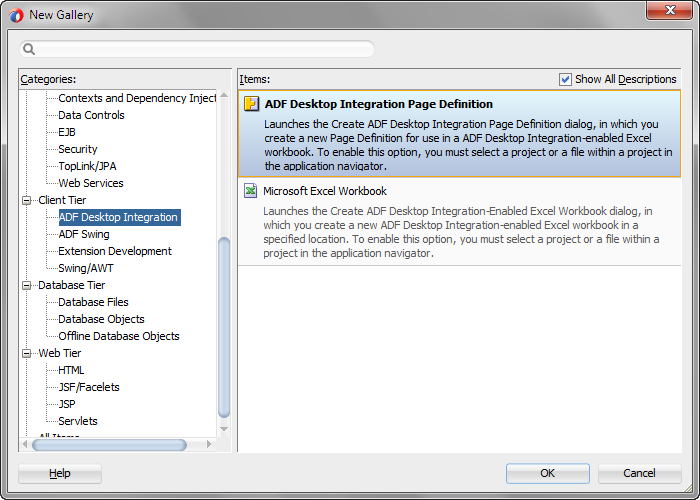The height and width of the screenshot is (500, 700).
Task: Click the Cancel button
Action: (x=639, y=473)
